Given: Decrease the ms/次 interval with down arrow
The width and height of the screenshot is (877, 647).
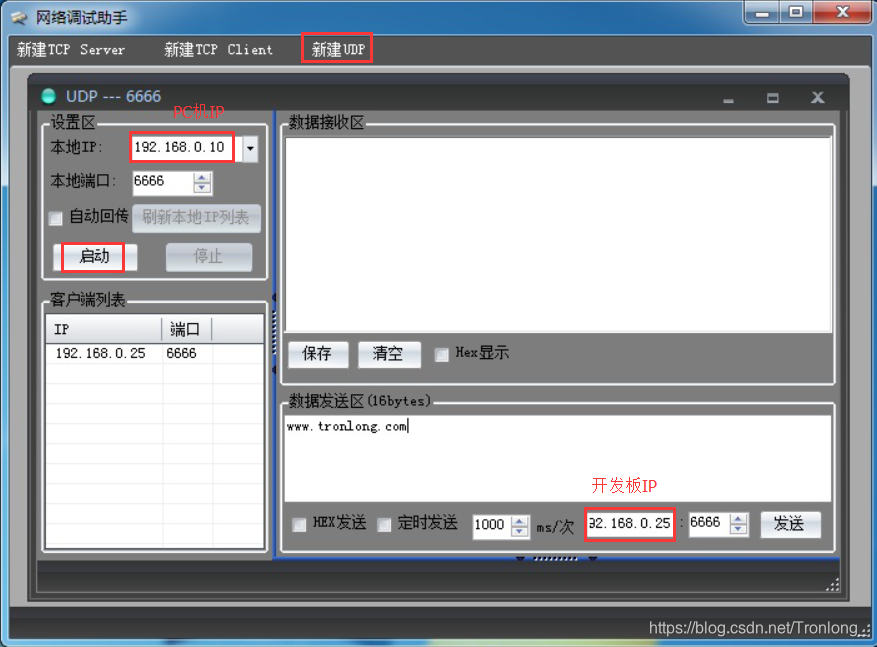Looking at the screenshot, I should pos(520,531).
